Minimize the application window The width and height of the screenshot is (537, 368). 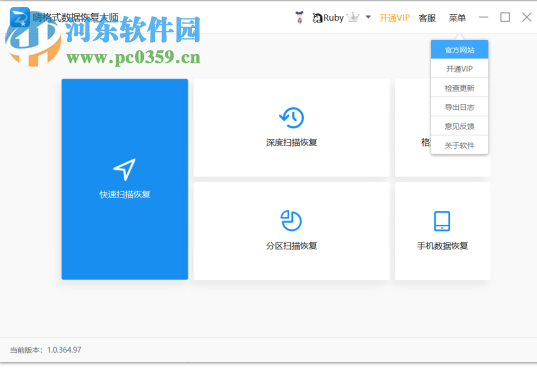(x=484, y=17)
